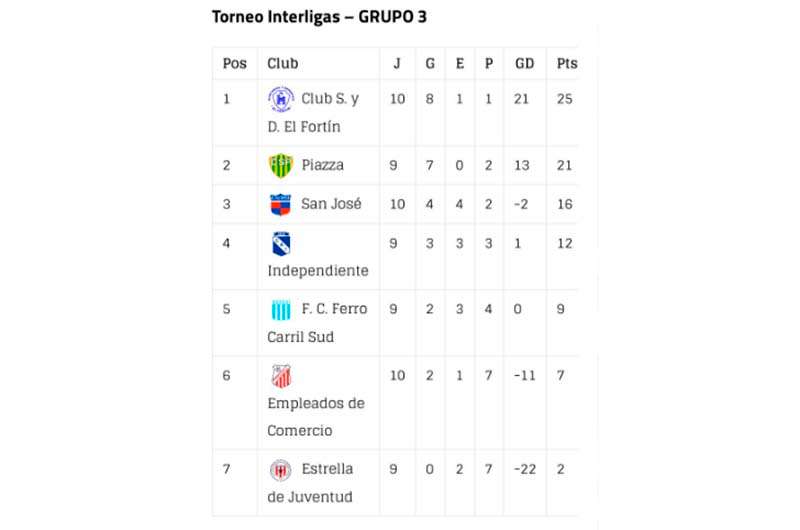Image resolution: width=800 pixels, height=530 pixels.
Task: Open the San José team name
Action: (x=331, y=204)
